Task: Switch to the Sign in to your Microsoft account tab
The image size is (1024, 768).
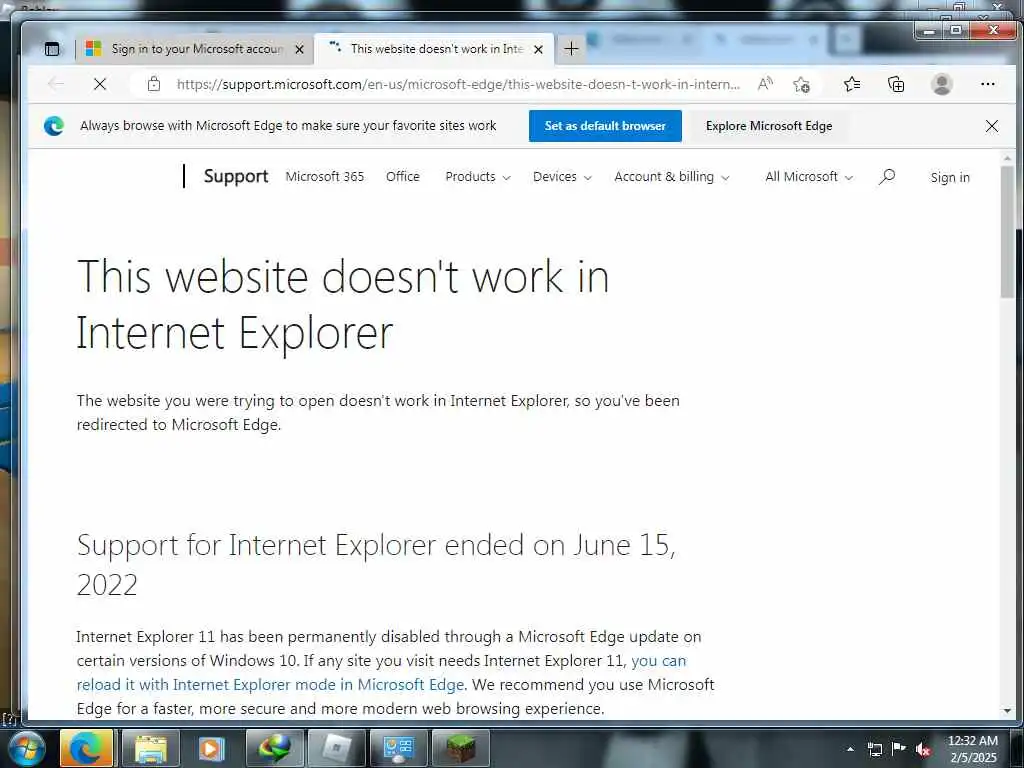Action: (x=196, y=49)
